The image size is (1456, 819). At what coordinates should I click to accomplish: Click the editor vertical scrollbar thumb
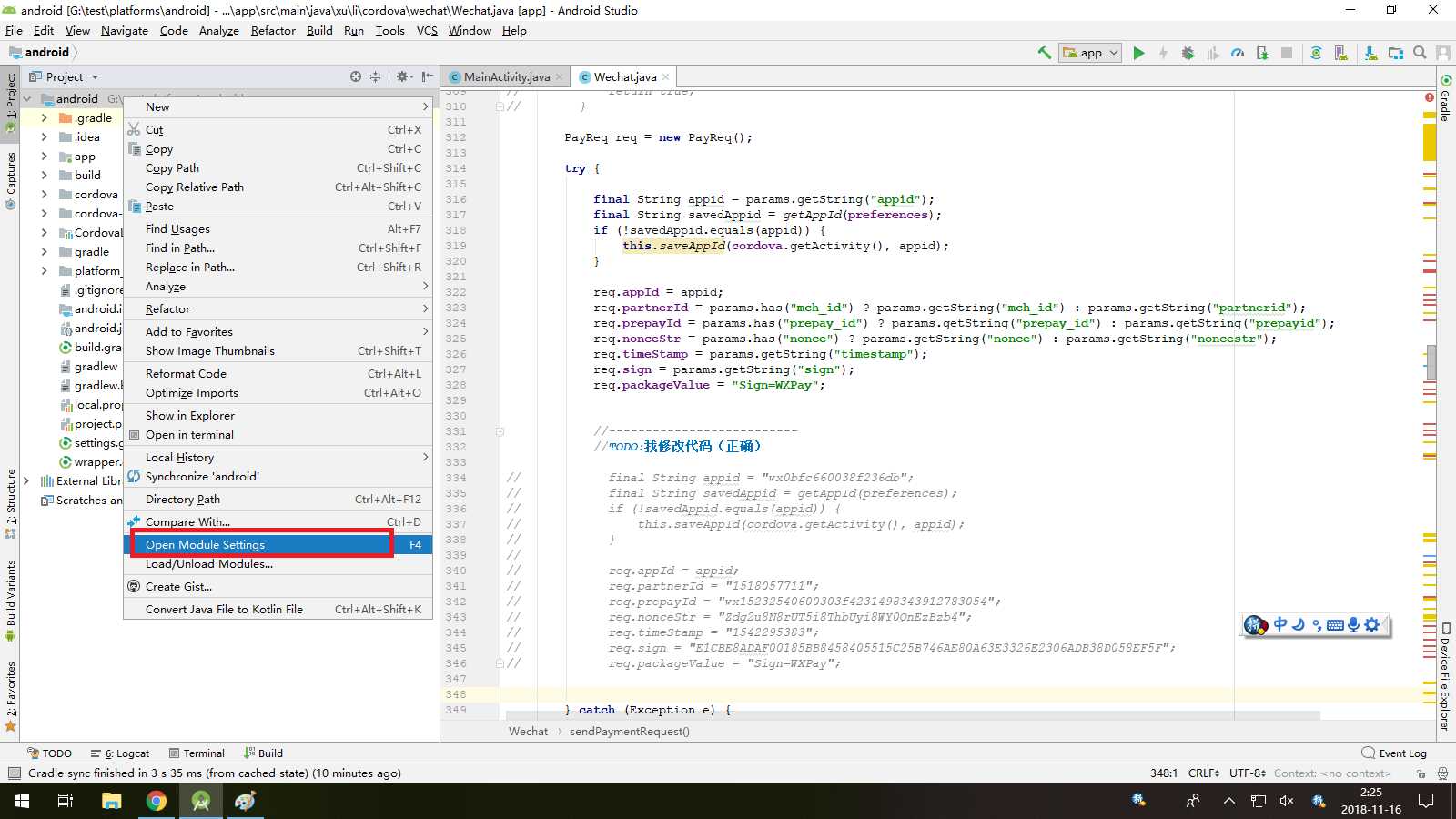1431,362
